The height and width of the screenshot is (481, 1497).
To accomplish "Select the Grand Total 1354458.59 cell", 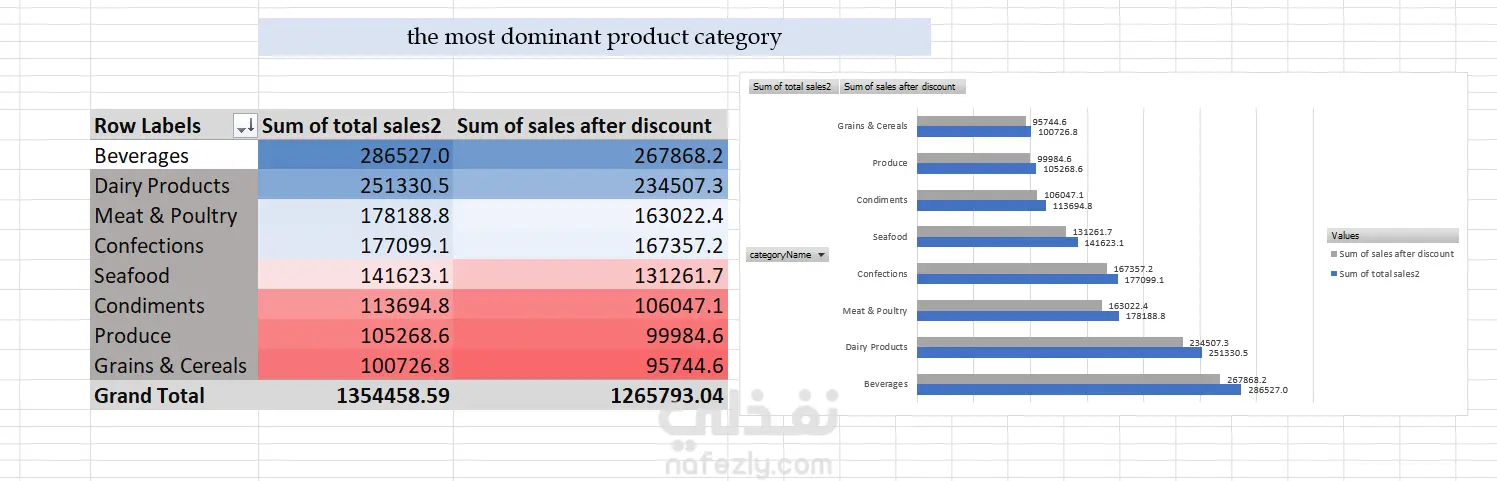I will coord(355,396).
